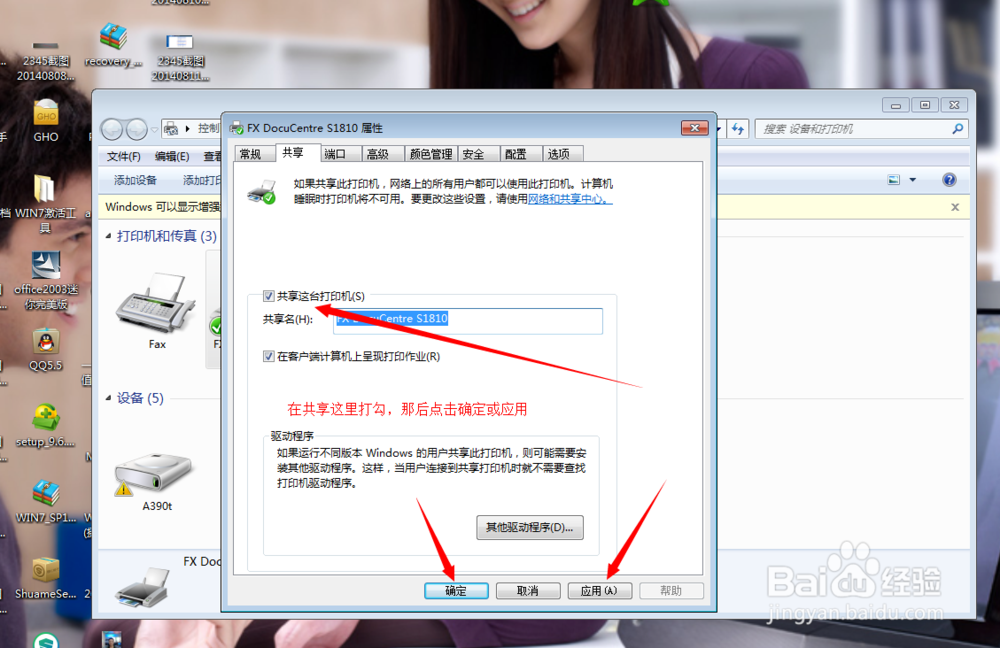This screenshot has width=1000, height=648.
Task: Open the ShuameSe desktop icon
Action: click(45, 570)
